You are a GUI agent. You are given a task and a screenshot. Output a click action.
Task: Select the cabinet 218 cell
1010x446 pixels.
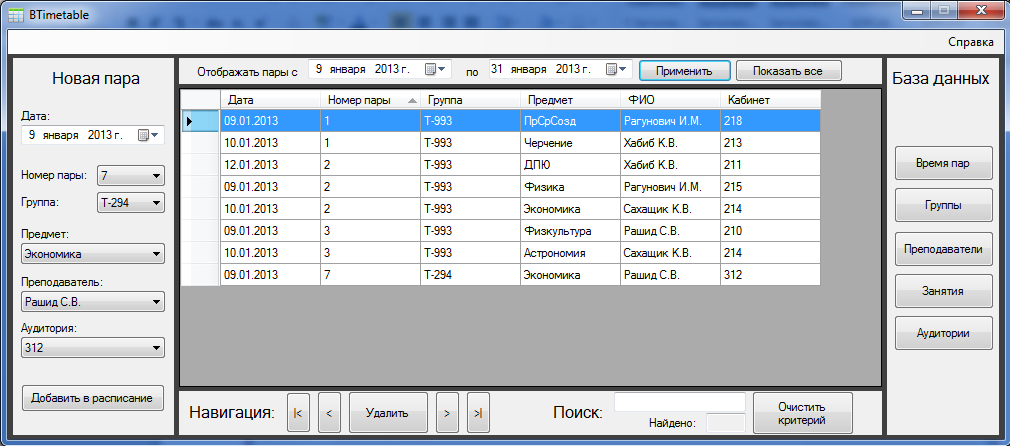coord(770,121)
